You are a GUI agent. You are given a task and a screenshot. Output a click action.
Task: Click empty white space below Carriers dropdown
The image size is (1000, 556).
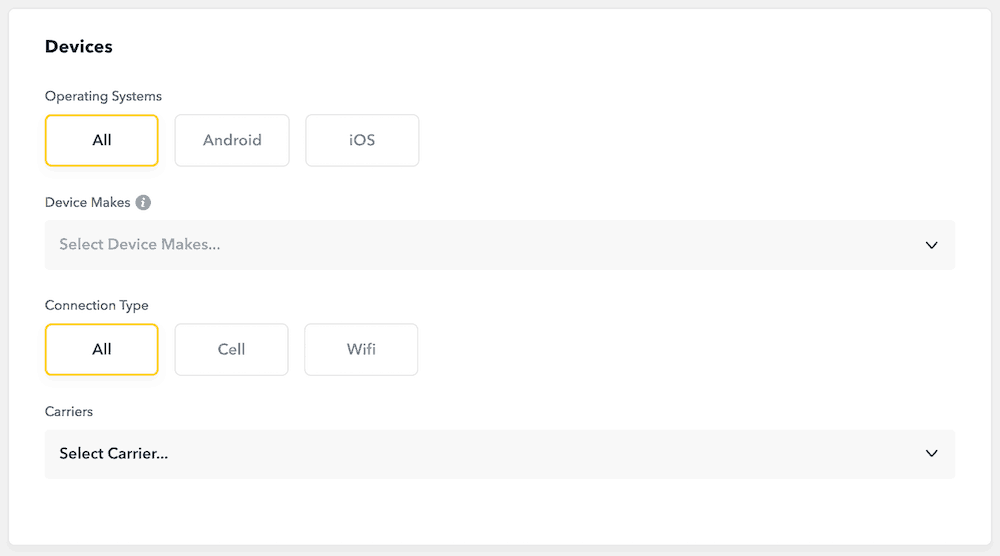pos(500,512)
